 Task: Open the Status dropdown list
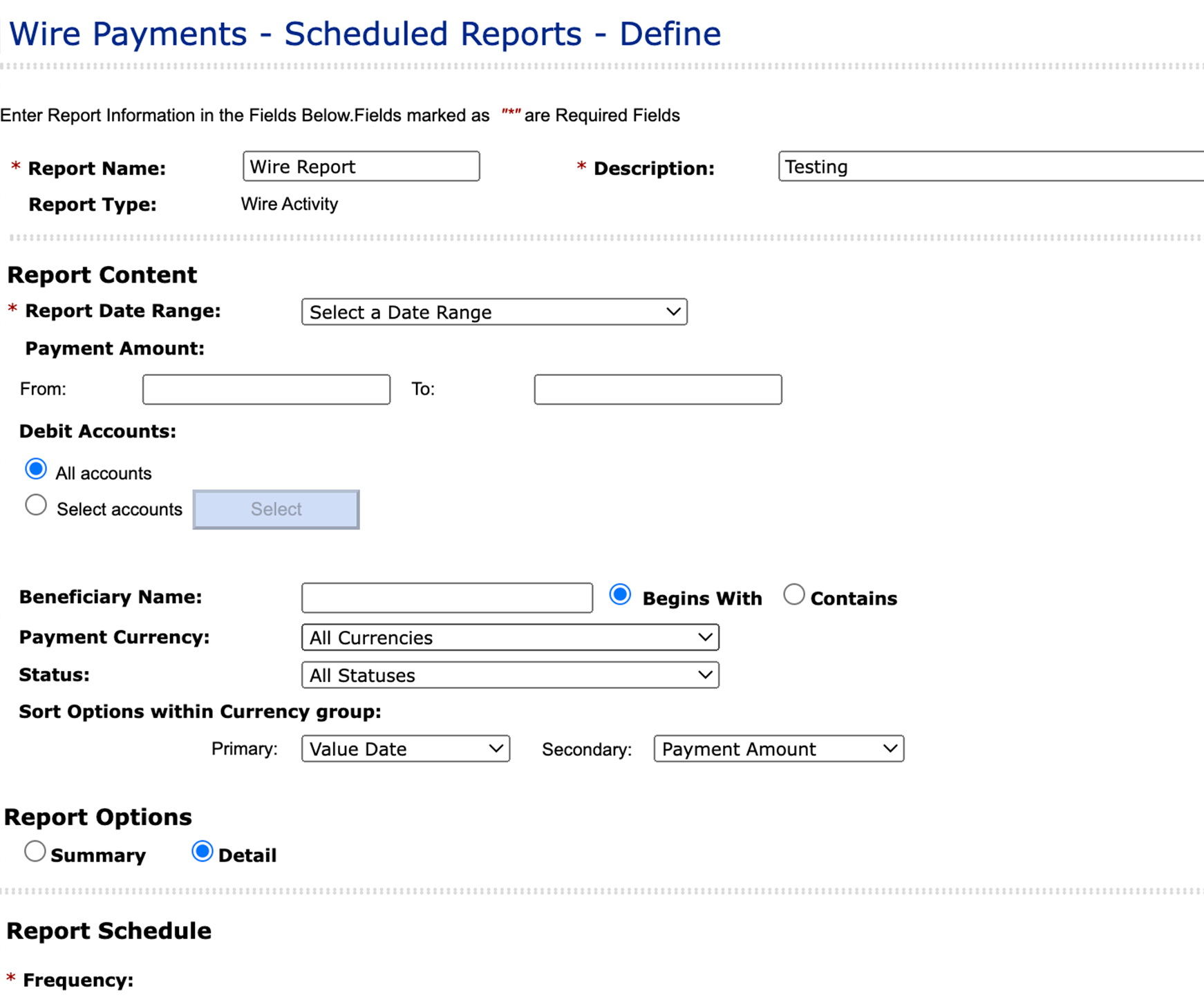coord(510,675)
